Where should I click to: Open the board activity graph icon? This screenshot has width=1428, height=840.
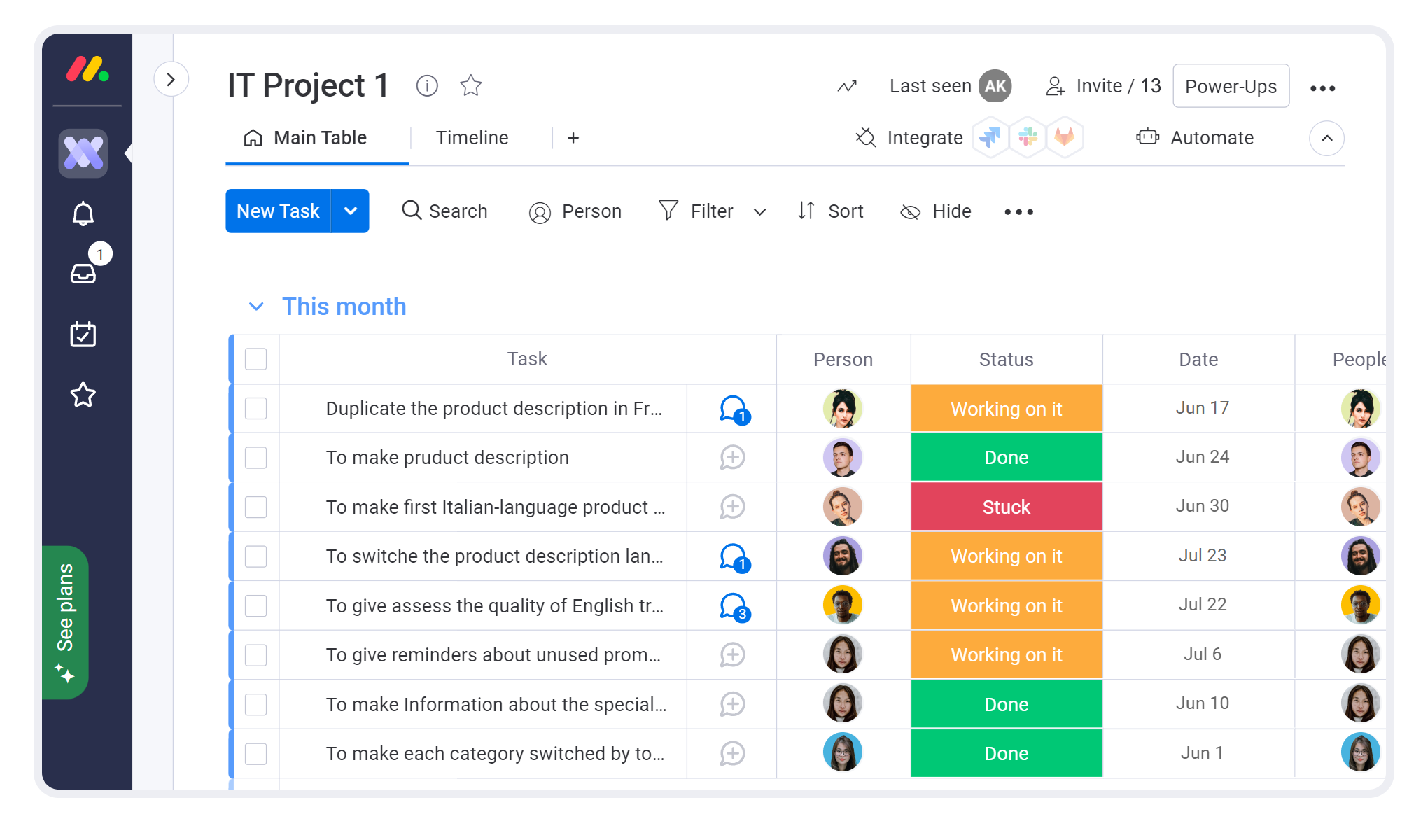click(x=847, y=86)
